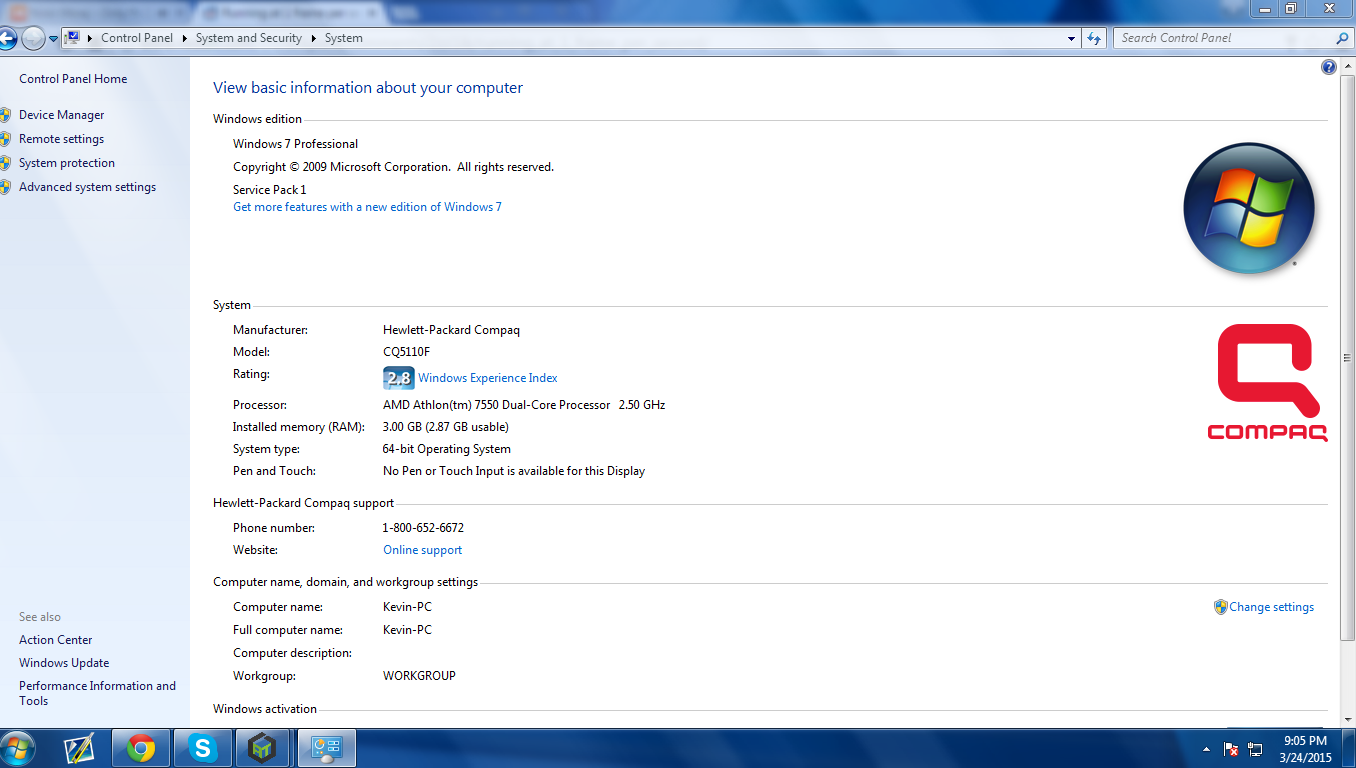The width and height of the screenshot is (1356, 768).
Task: Click the shield icon beside Advanced system settings
Action: [x=5, y=187]
